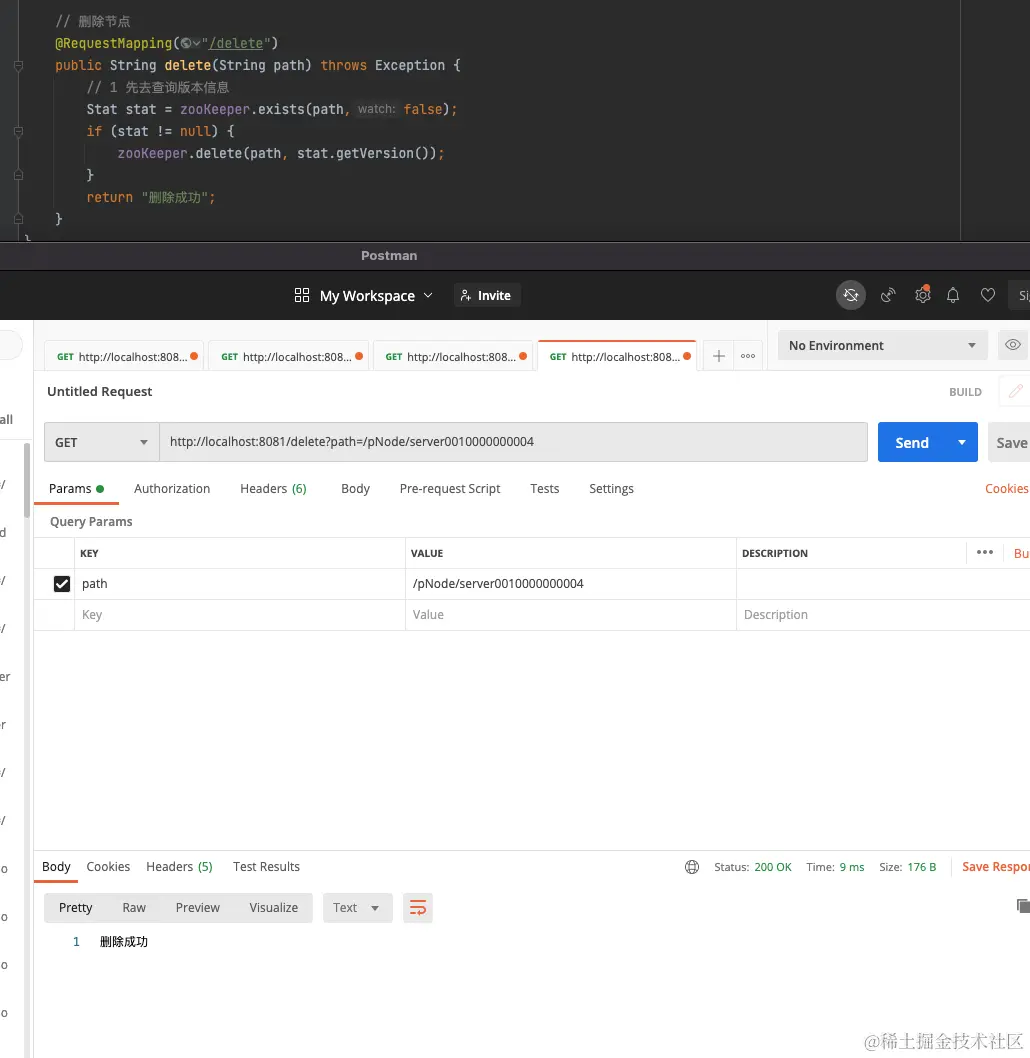The width and height of the screenshot is (1030, 1058).
Task: Open the query params column options dots
Action: click(x=984, y=552)
